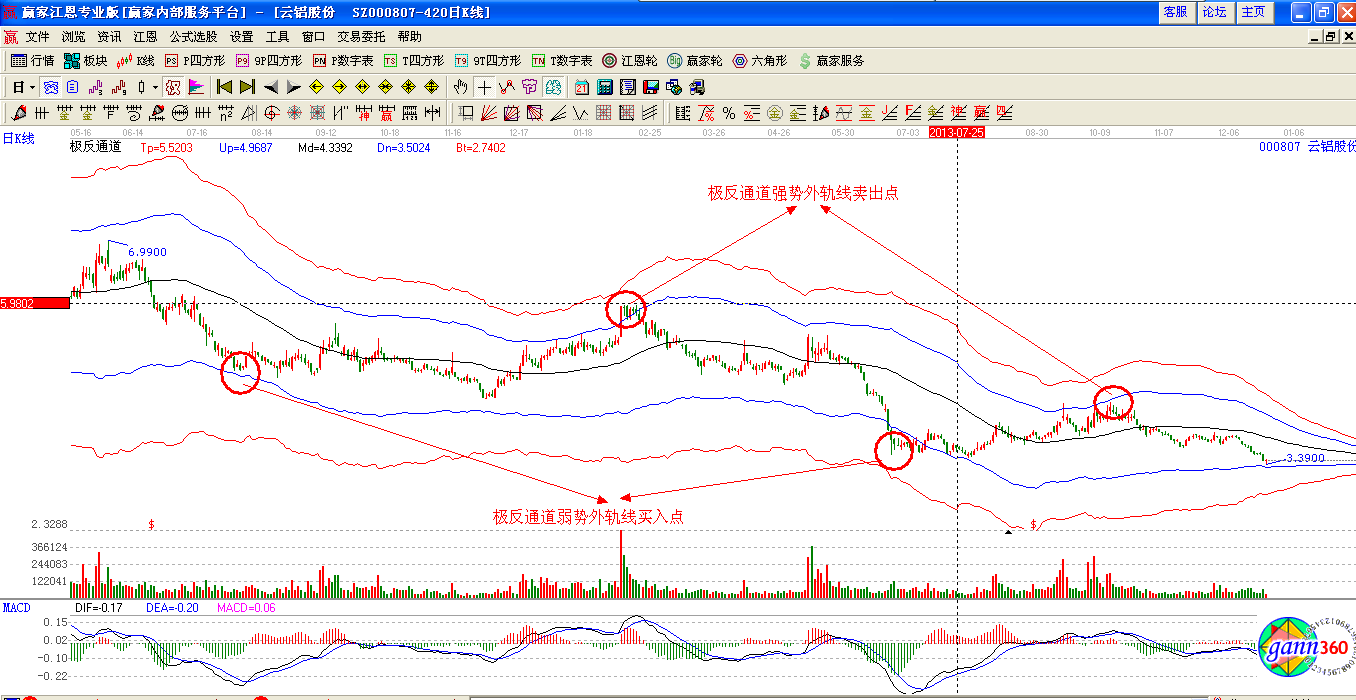1356x700 pixels.
Task: Open the 交易委托 menu
Action: (361, 36)
